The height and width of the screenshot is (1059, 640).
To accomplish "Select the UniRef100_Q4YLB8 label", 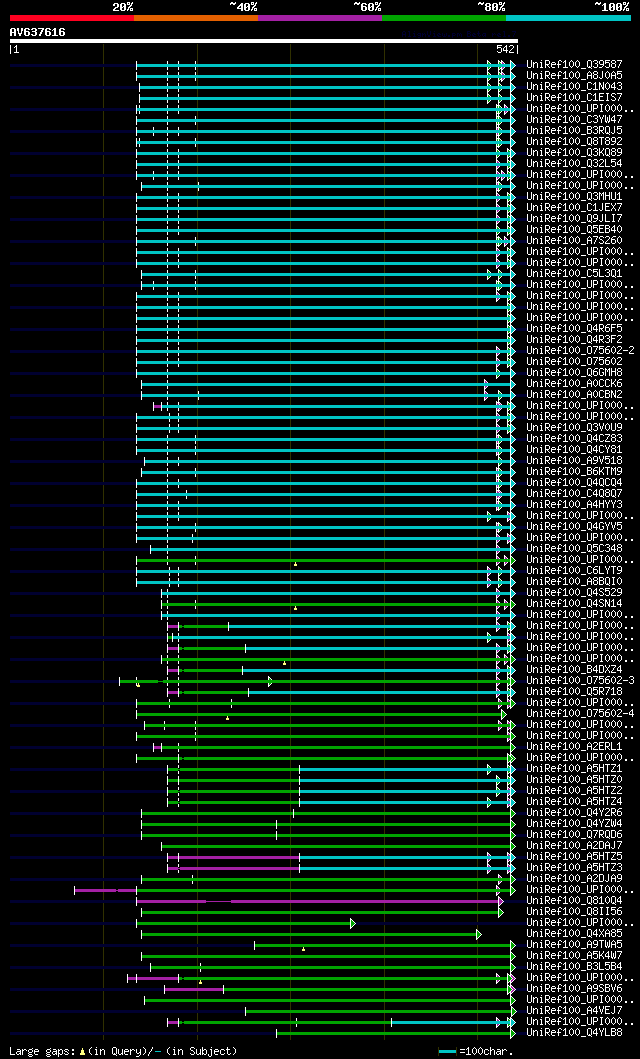I will [575, 1033].
